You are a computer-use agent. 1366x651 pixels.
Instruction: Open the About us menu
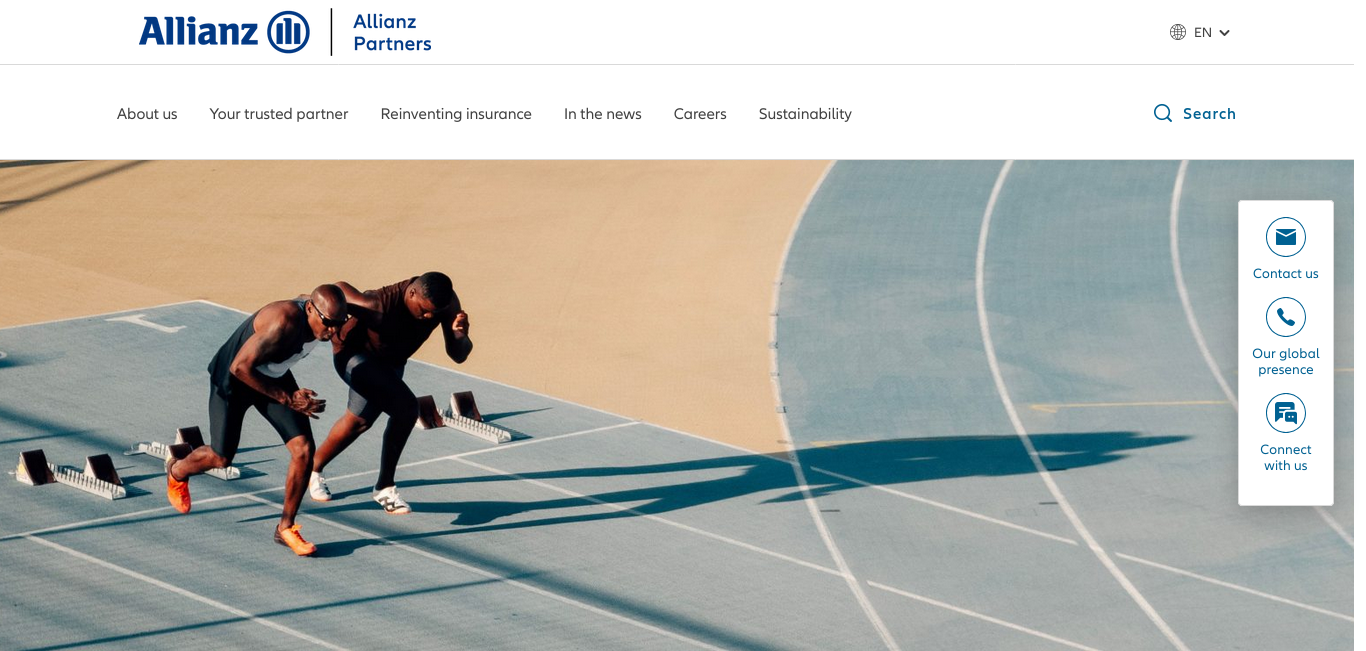(x=147, y=114)
